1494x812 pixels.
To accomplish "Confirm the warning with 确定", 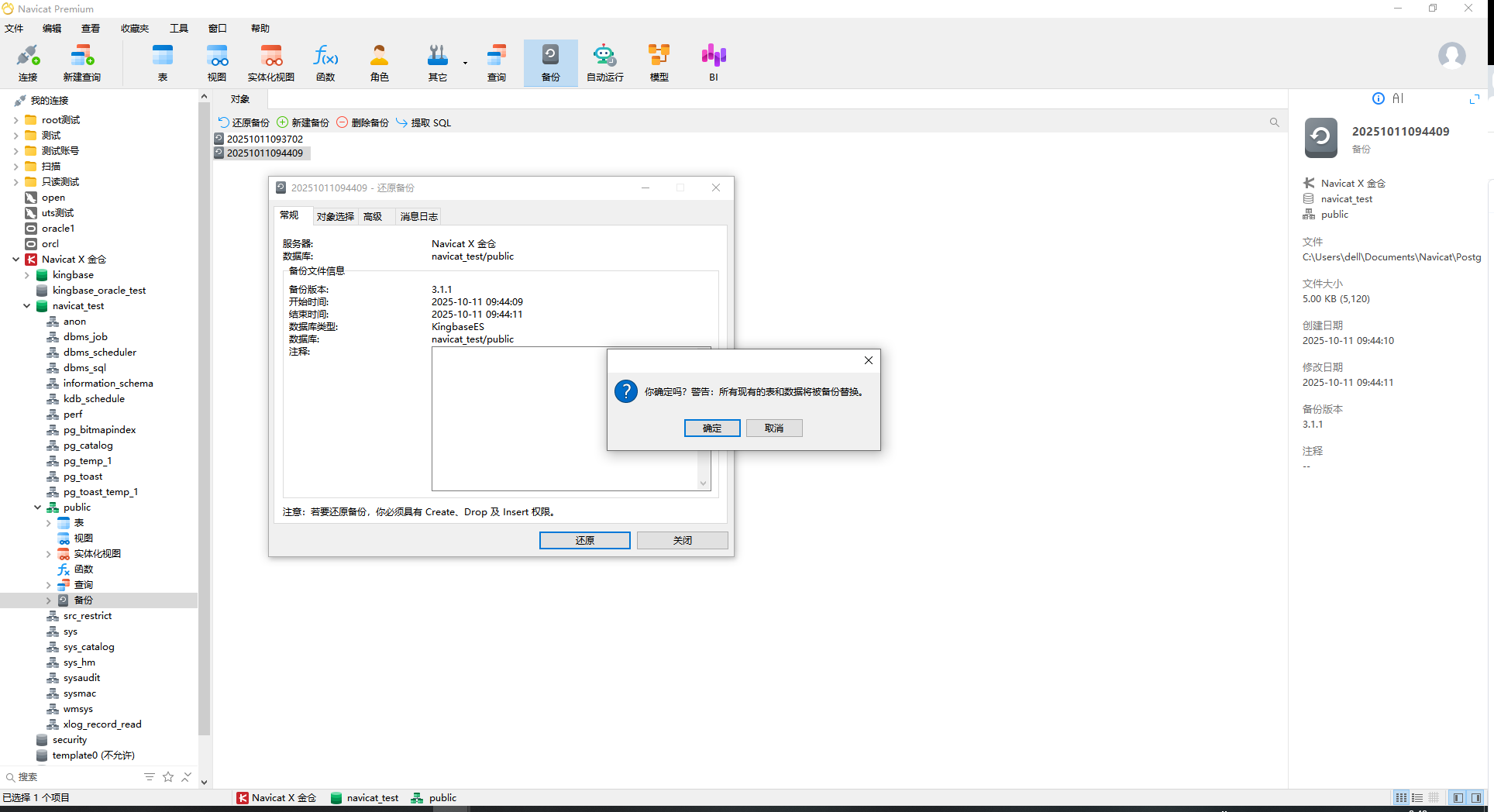I will tap(712, 428).
